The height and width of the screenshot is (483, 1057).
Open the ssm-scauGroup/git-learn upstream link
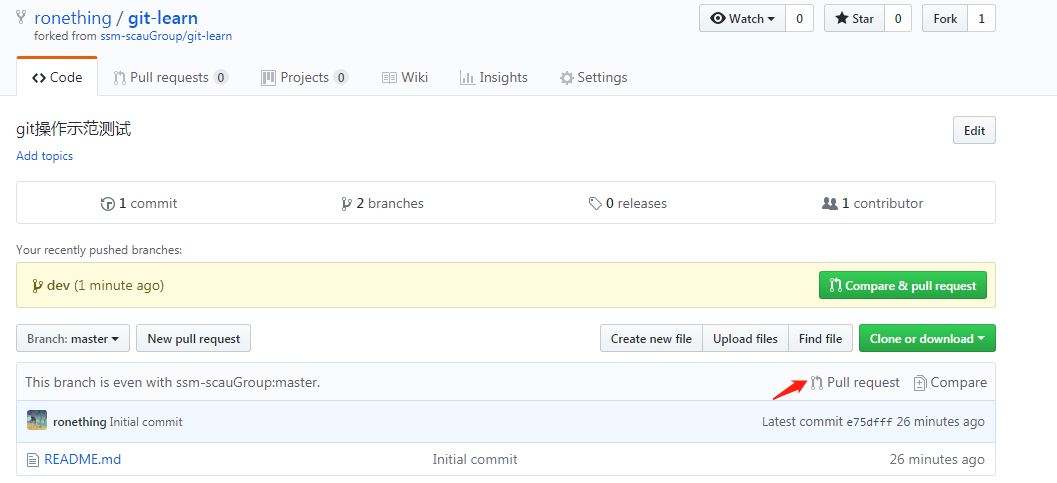167,36
